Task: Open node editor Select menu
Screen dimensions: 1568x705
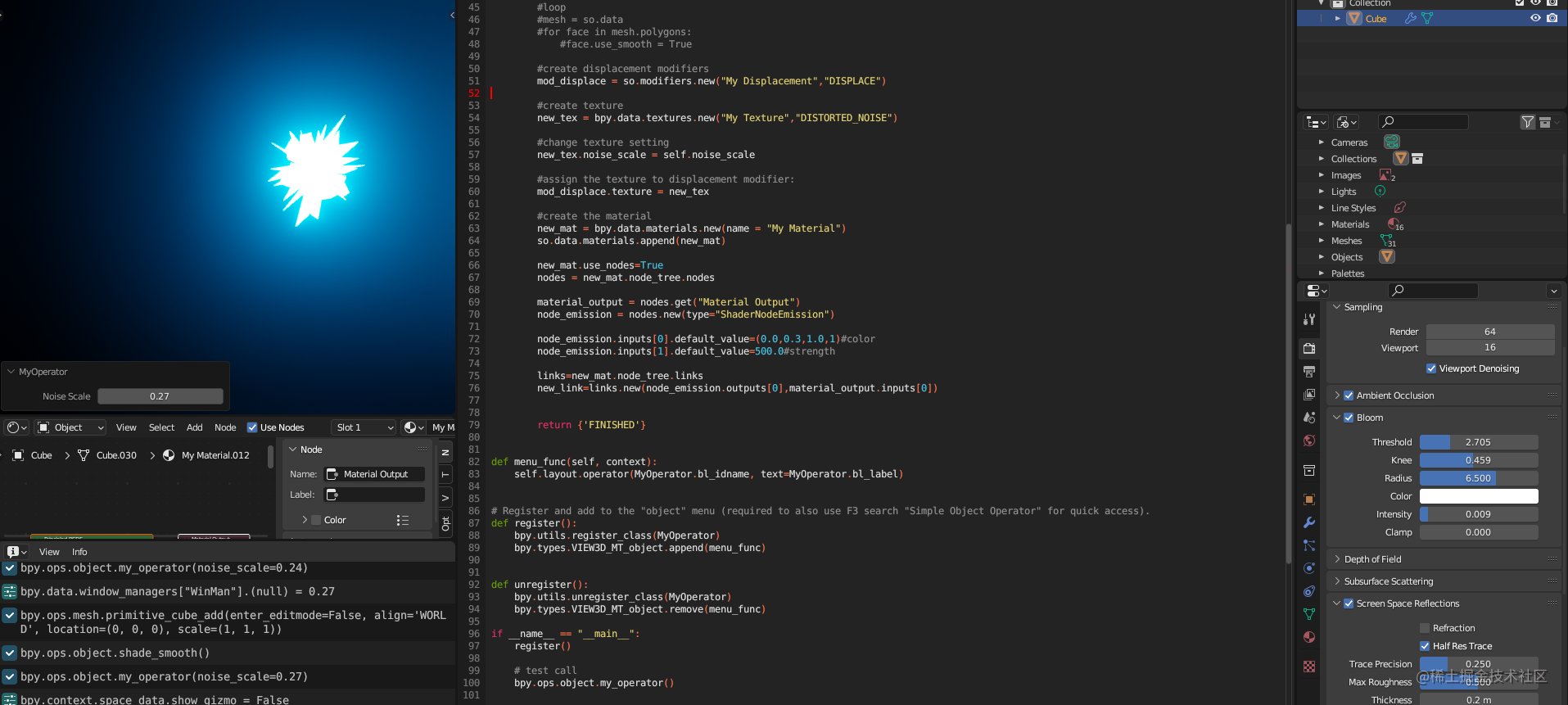Action: [161, 427]
